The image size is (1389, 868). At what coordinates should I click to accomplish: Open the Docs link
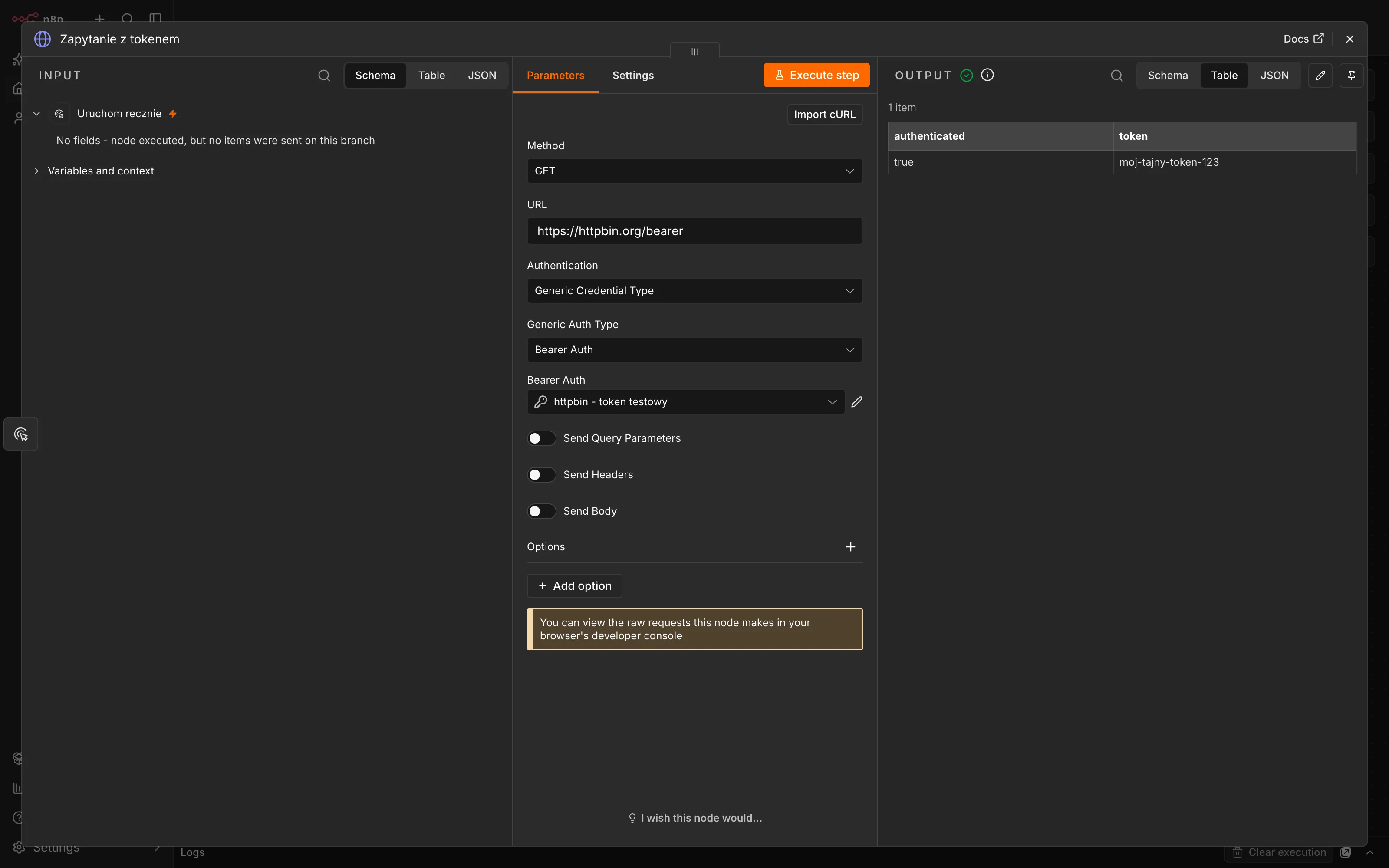pyautogui.click(x=1303, y=39)
